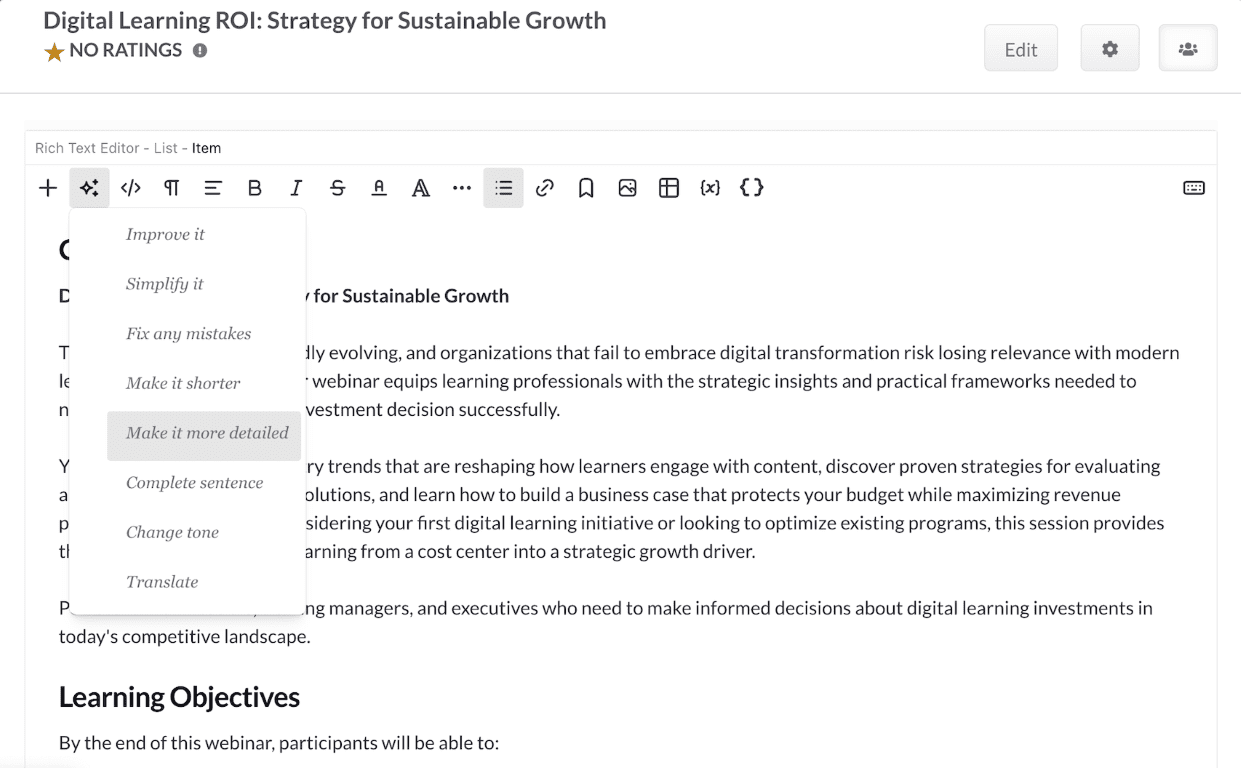1241x768 pixels.
Task: Insert a link using chain icon
Action: click(x=545, y=188)
